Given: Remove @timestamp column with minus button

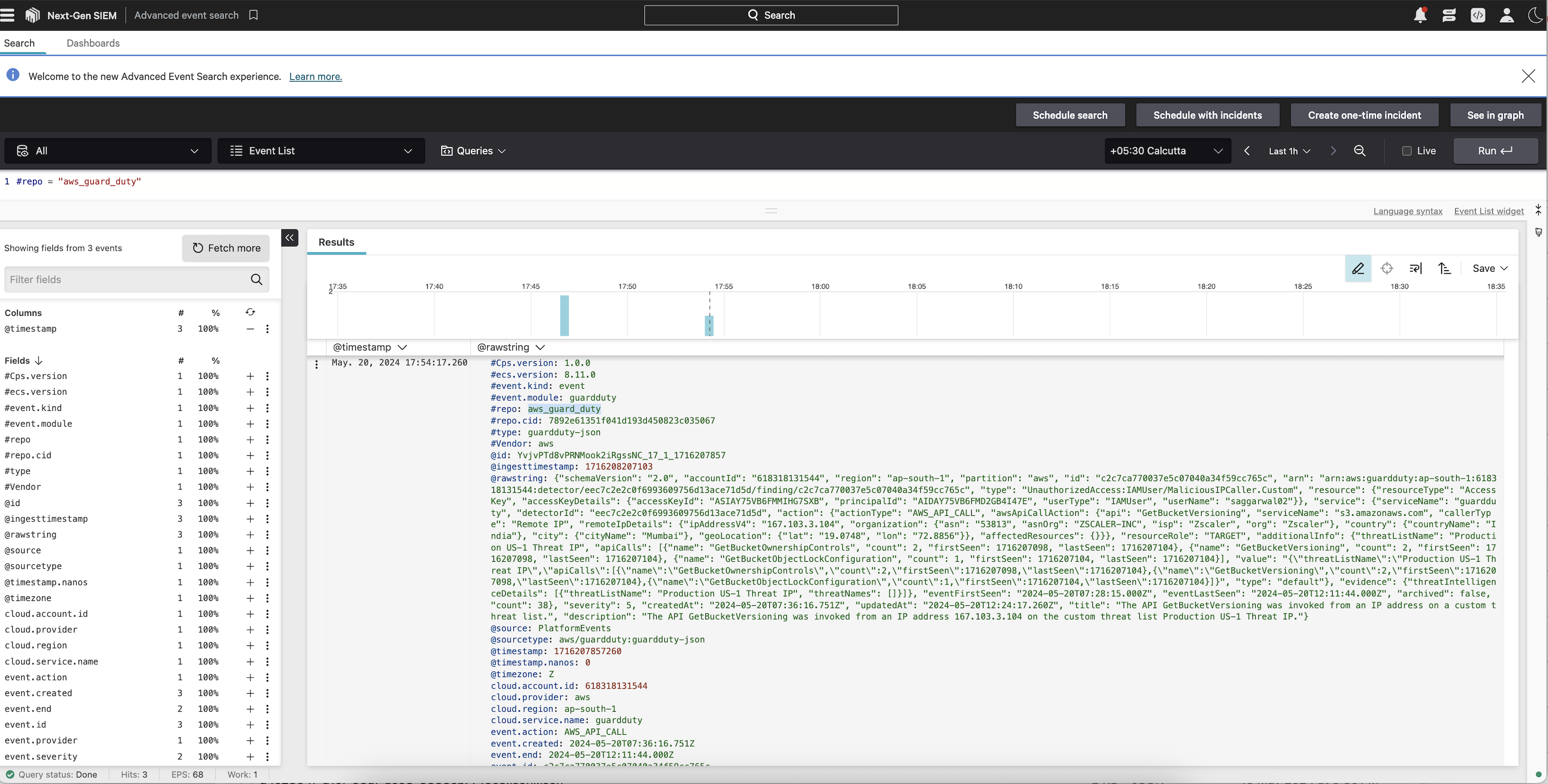Looking at the screenshot, I should click(x=250, y=329).
